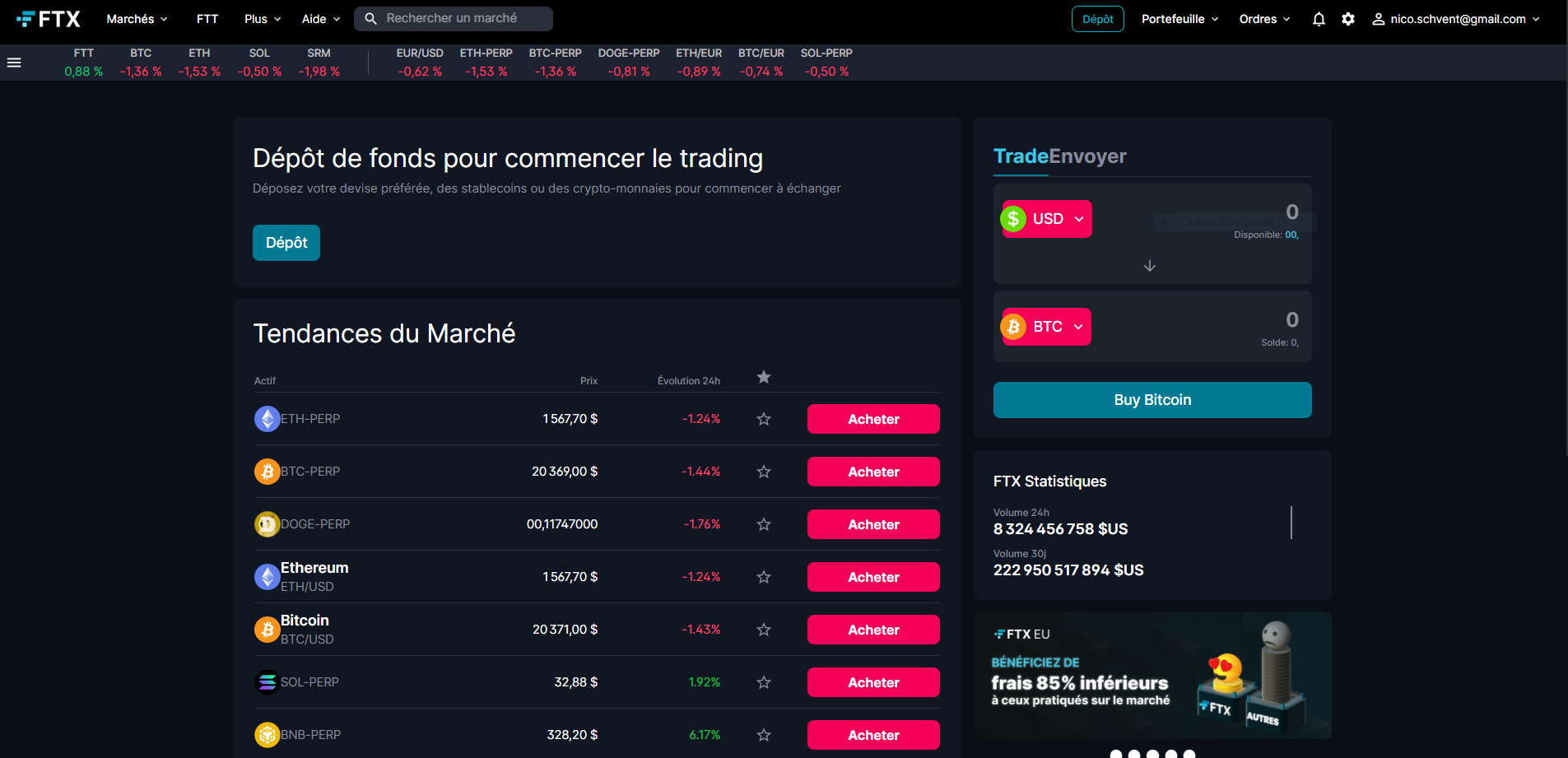Open the BTC currency selector

click(1047, 327)
